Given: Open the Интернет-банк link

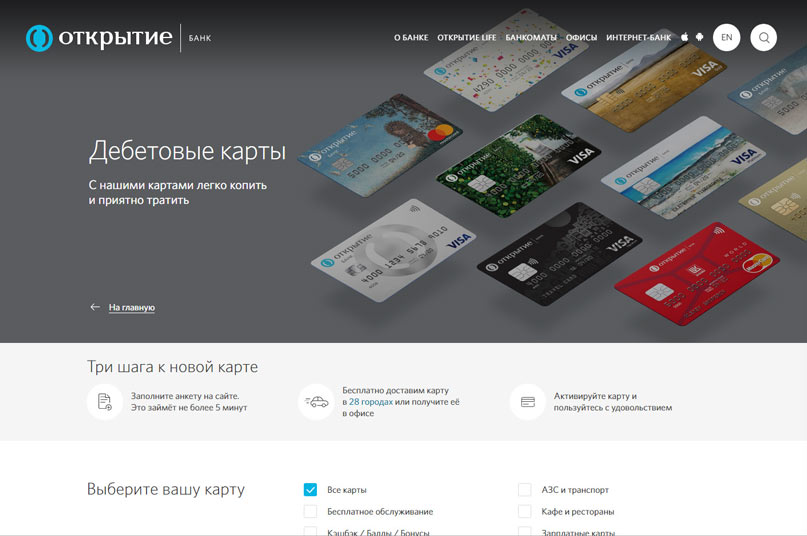Looking at the screenshot, I should pos(638,38).
